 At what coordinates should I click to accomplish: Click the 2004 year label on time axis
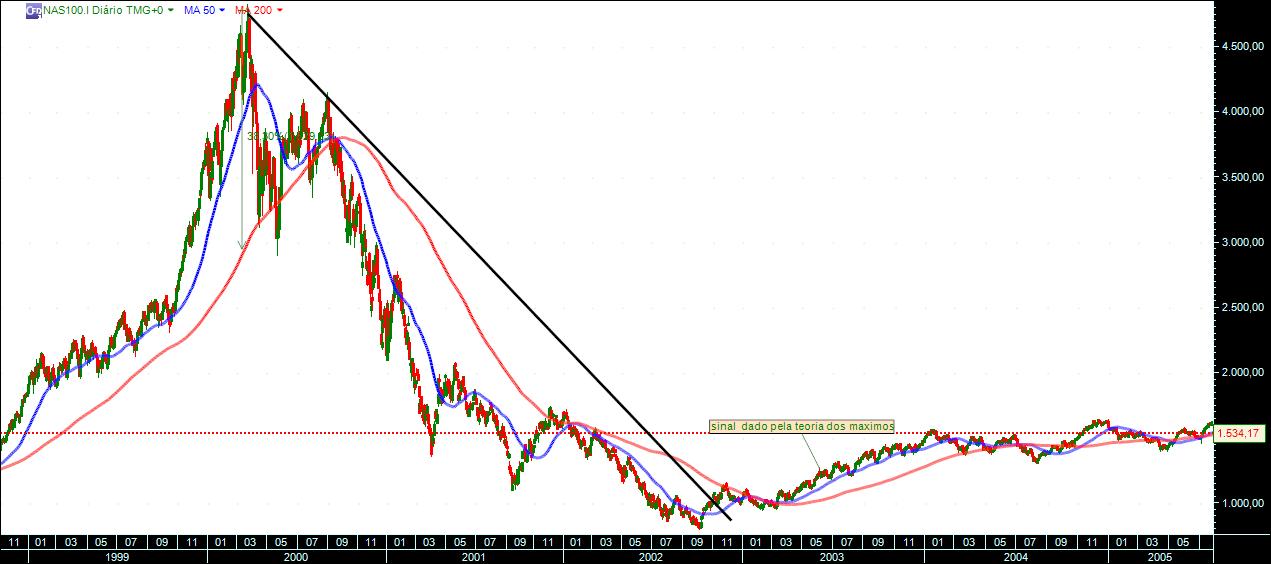1015,556
